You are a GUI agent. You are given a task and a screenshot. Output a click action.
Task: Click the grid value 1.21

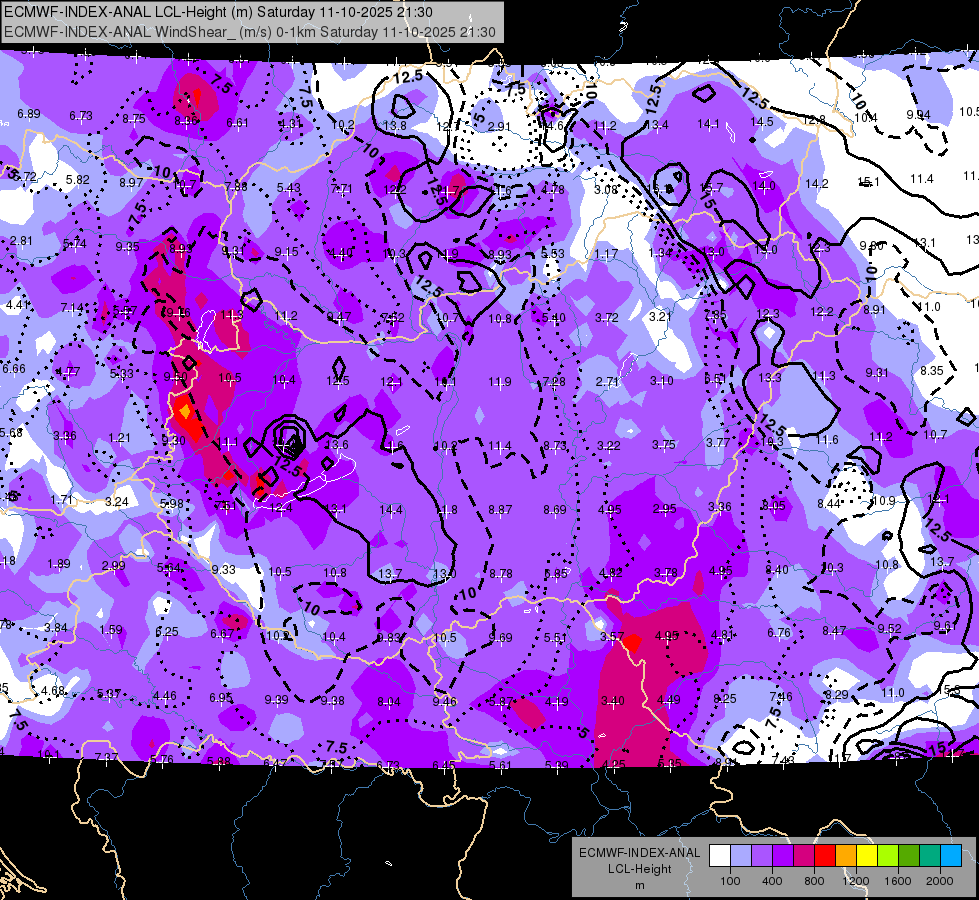click(x=119, y=437)
